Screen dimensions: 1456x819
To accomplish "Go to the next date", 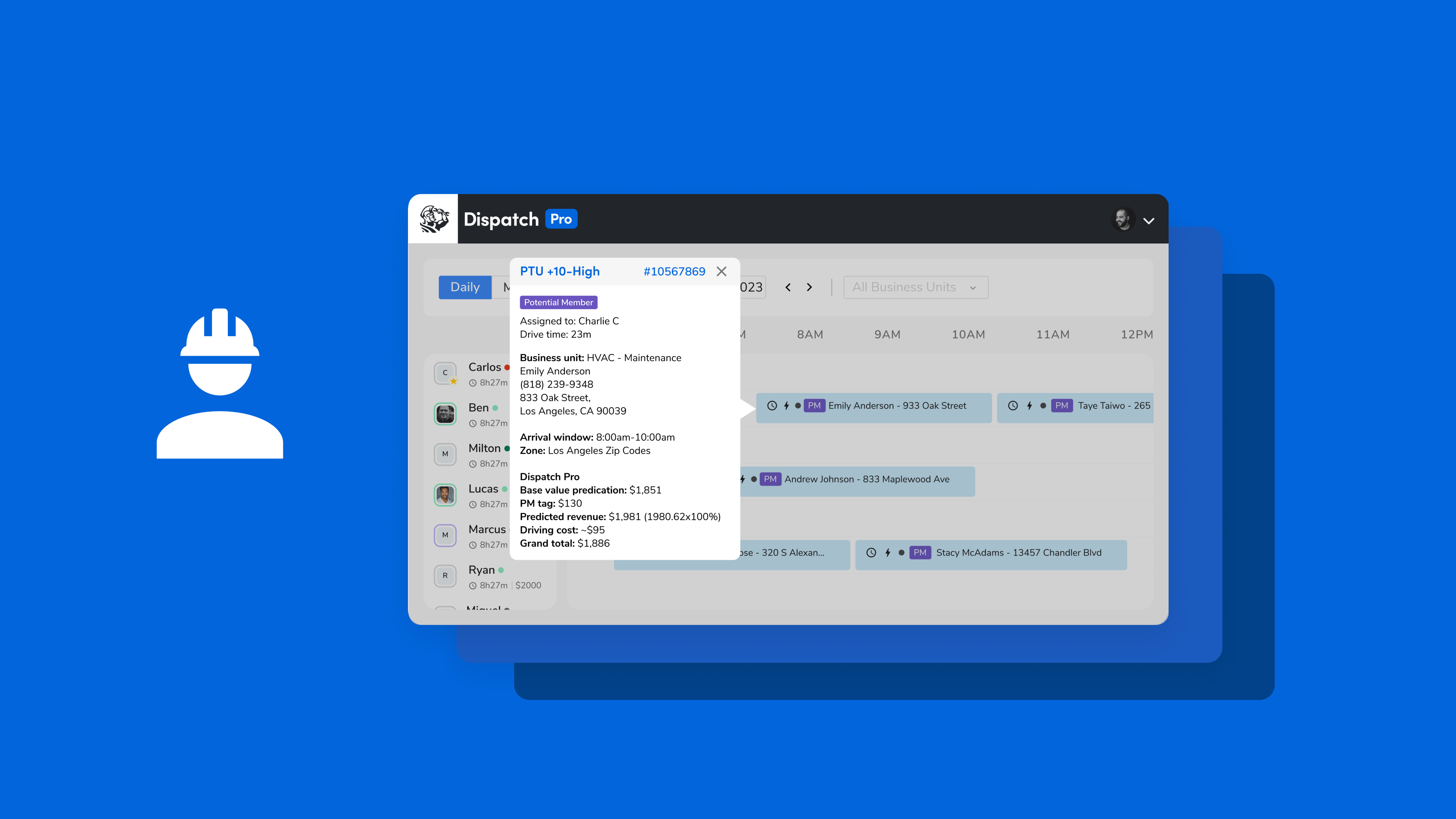I will point(810,287).
